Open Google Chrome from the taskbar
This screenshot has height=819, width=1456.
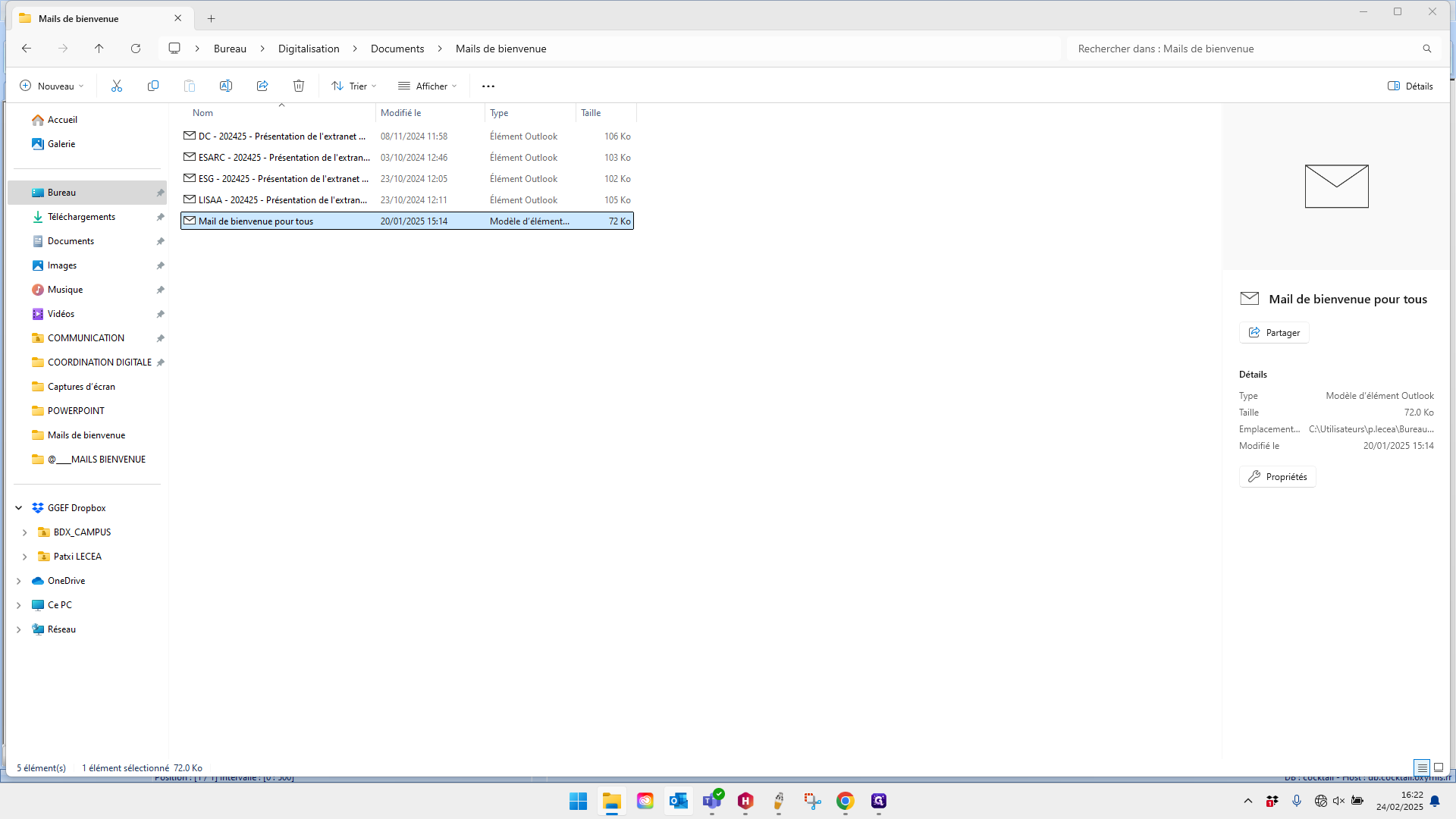[x=846, y=801]
